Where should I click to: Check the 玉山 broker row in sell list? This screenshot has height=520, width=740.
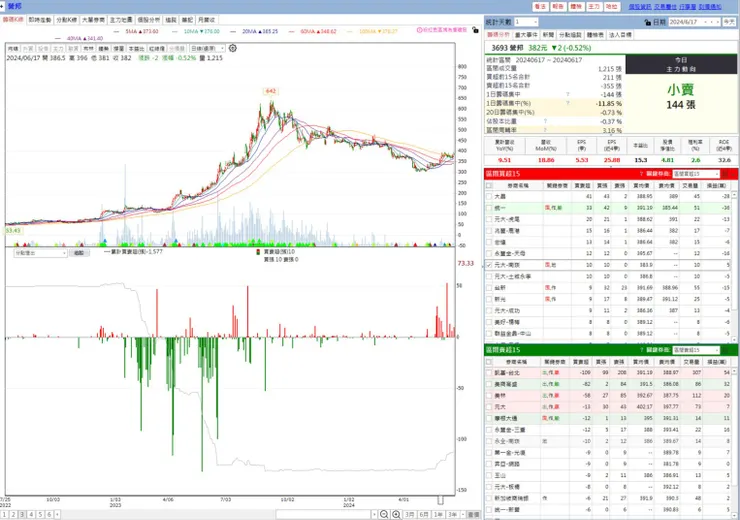click(489, 475)
